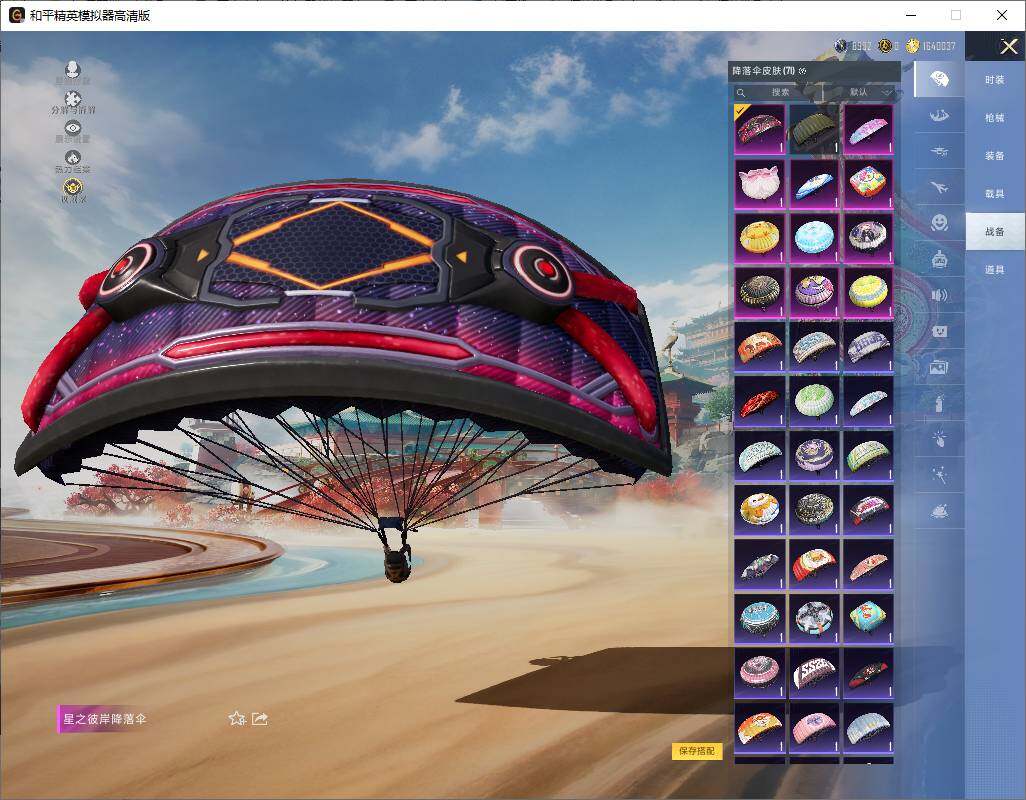Close the wardrobe with the X button
The height and width of the screenshot is (800, 1026).
click(1009, 46)
